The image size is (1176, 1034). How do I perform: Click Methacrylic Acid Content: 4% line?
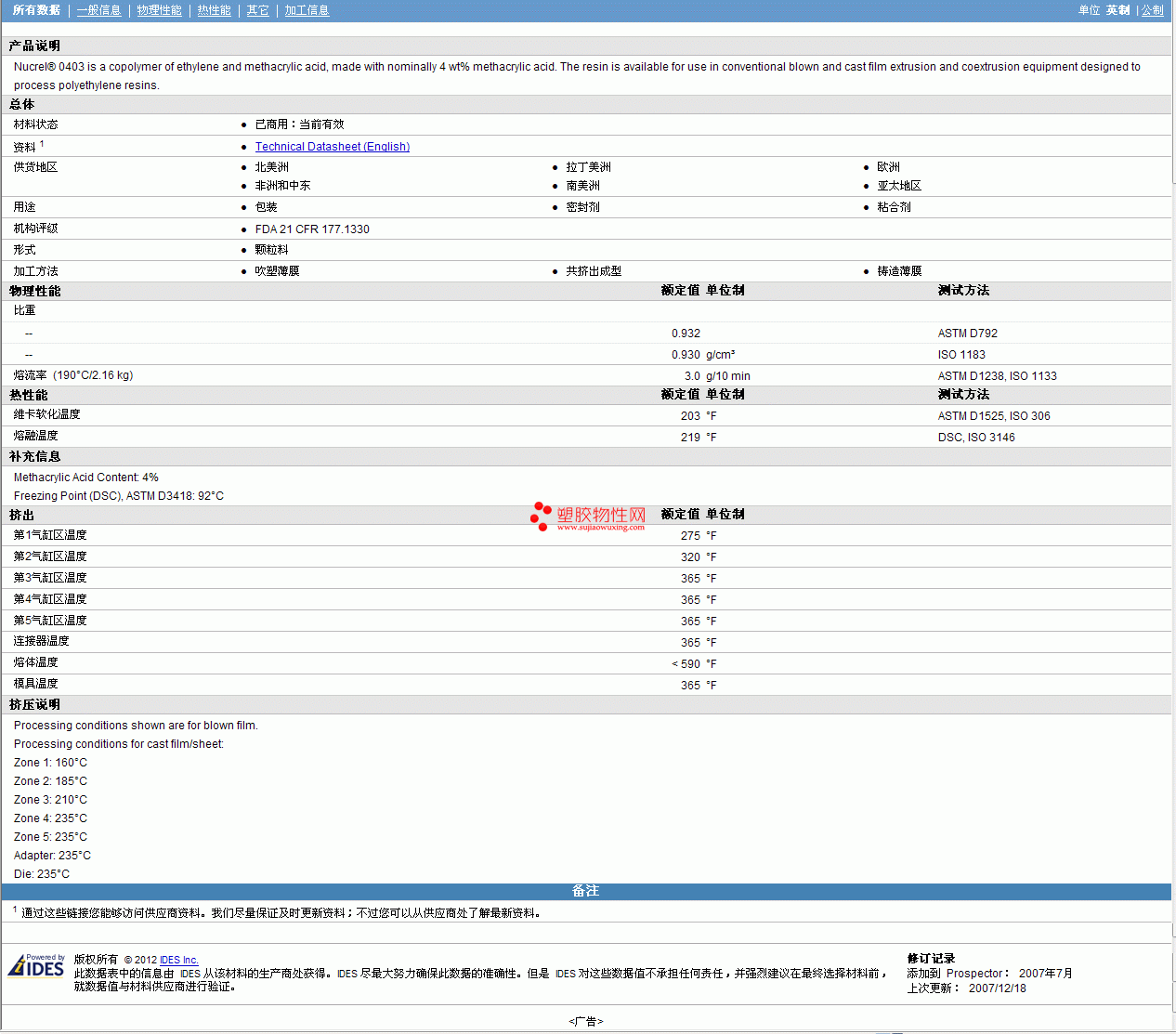(x=85, y=478)
